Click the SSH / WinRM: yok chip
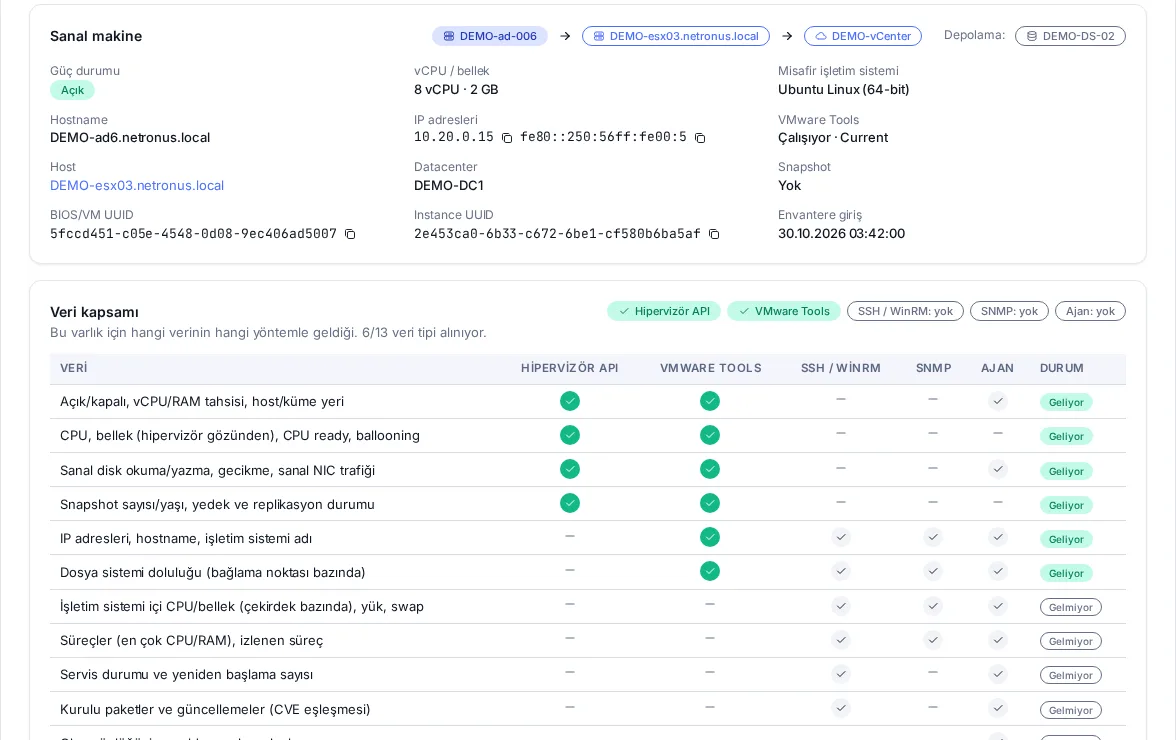1176x740 pixels. [x=905, y=311]
